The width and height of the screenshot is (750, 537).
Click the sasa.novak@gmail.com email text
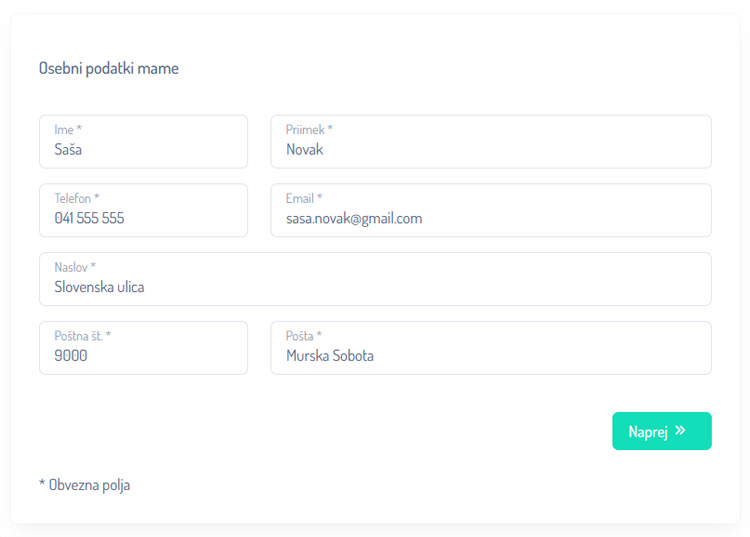[x=354, y=218]
